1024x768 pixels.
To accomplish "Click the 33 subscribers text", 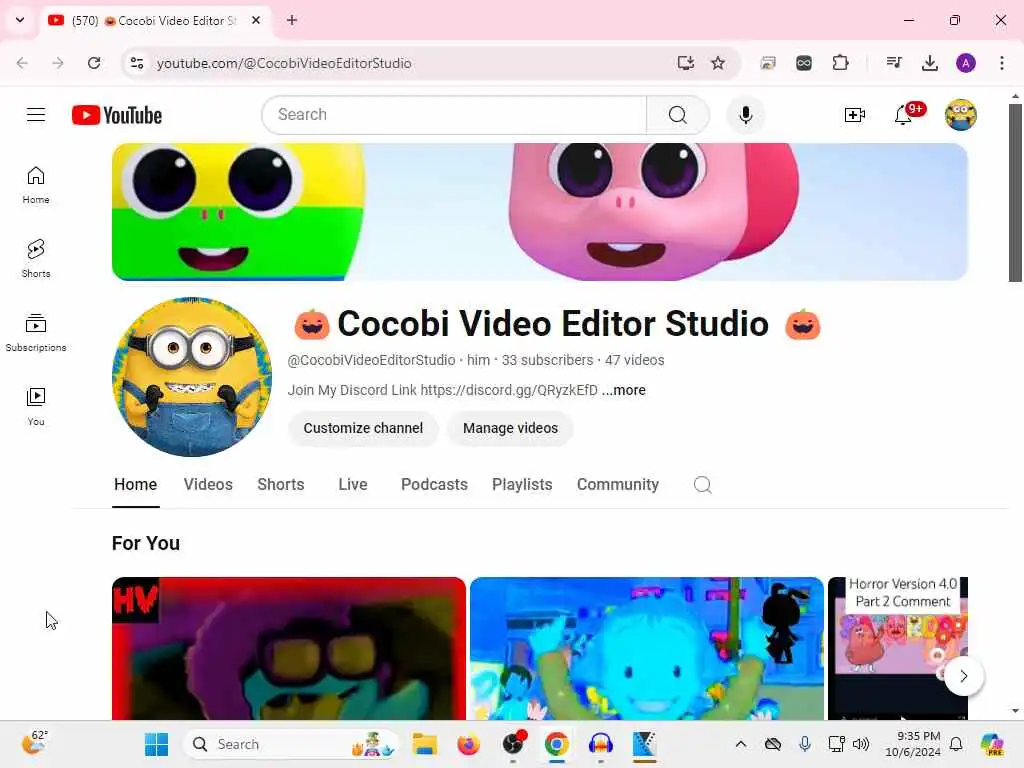I will pos(547,360).
